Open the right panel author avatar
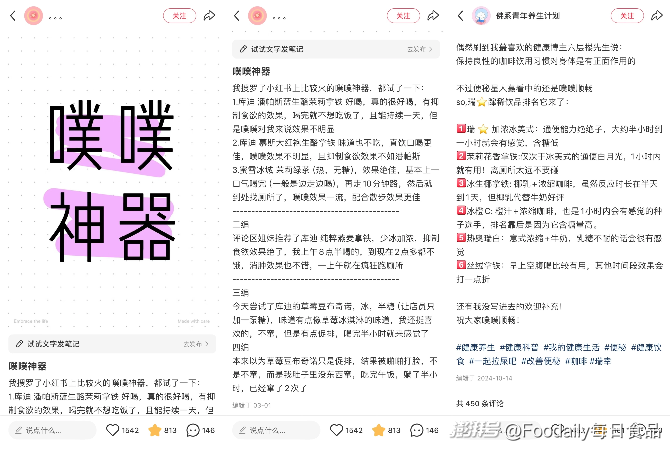This screenshot has height=450, width=670. 481,16
